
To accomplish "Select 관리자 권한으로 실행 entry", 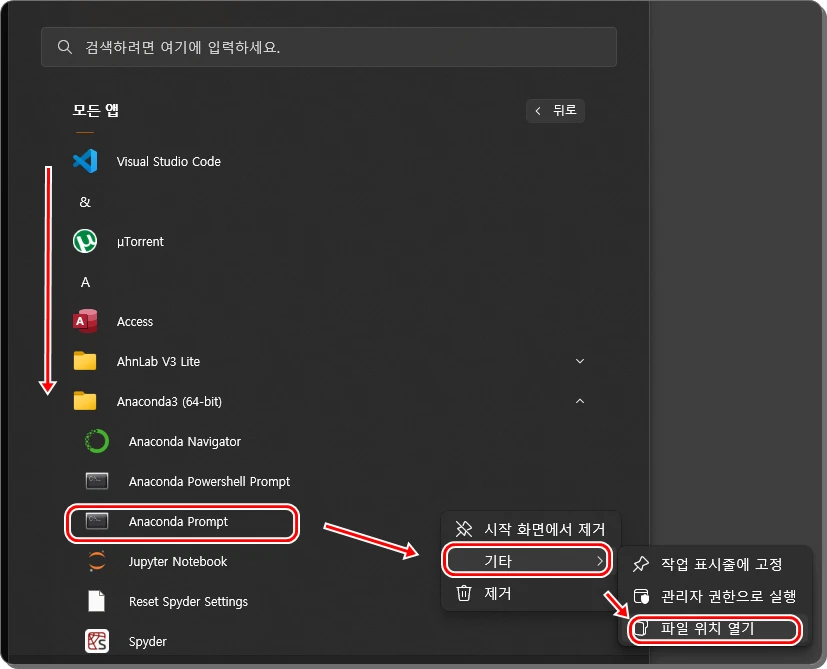I will coord(715,596).
